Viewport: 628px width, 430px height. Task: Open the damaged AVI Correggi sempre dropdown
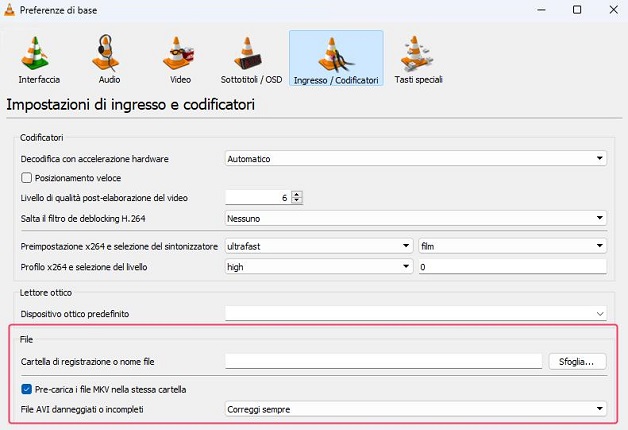pos(416,409)
